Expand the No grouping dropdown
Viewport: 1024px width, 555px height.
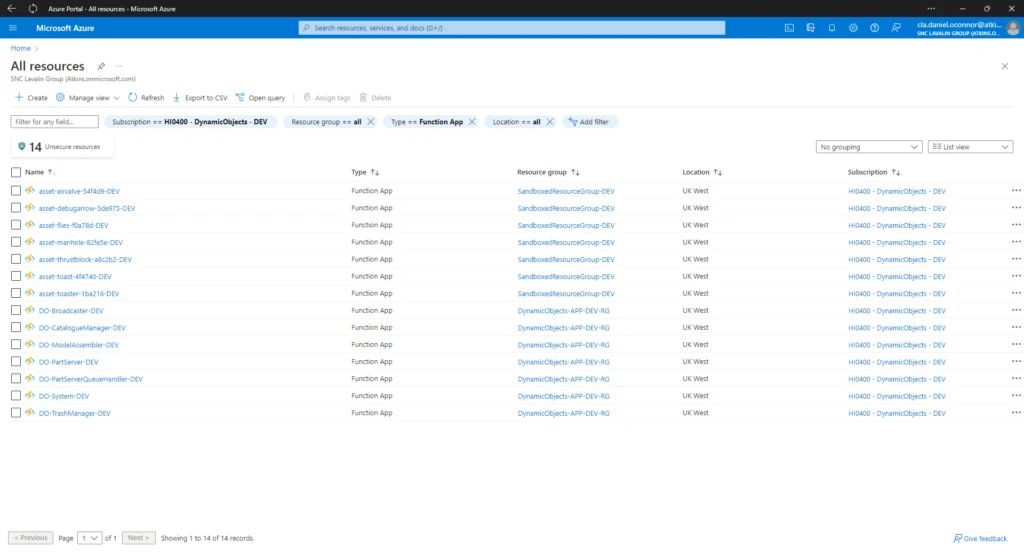[868, 147]
